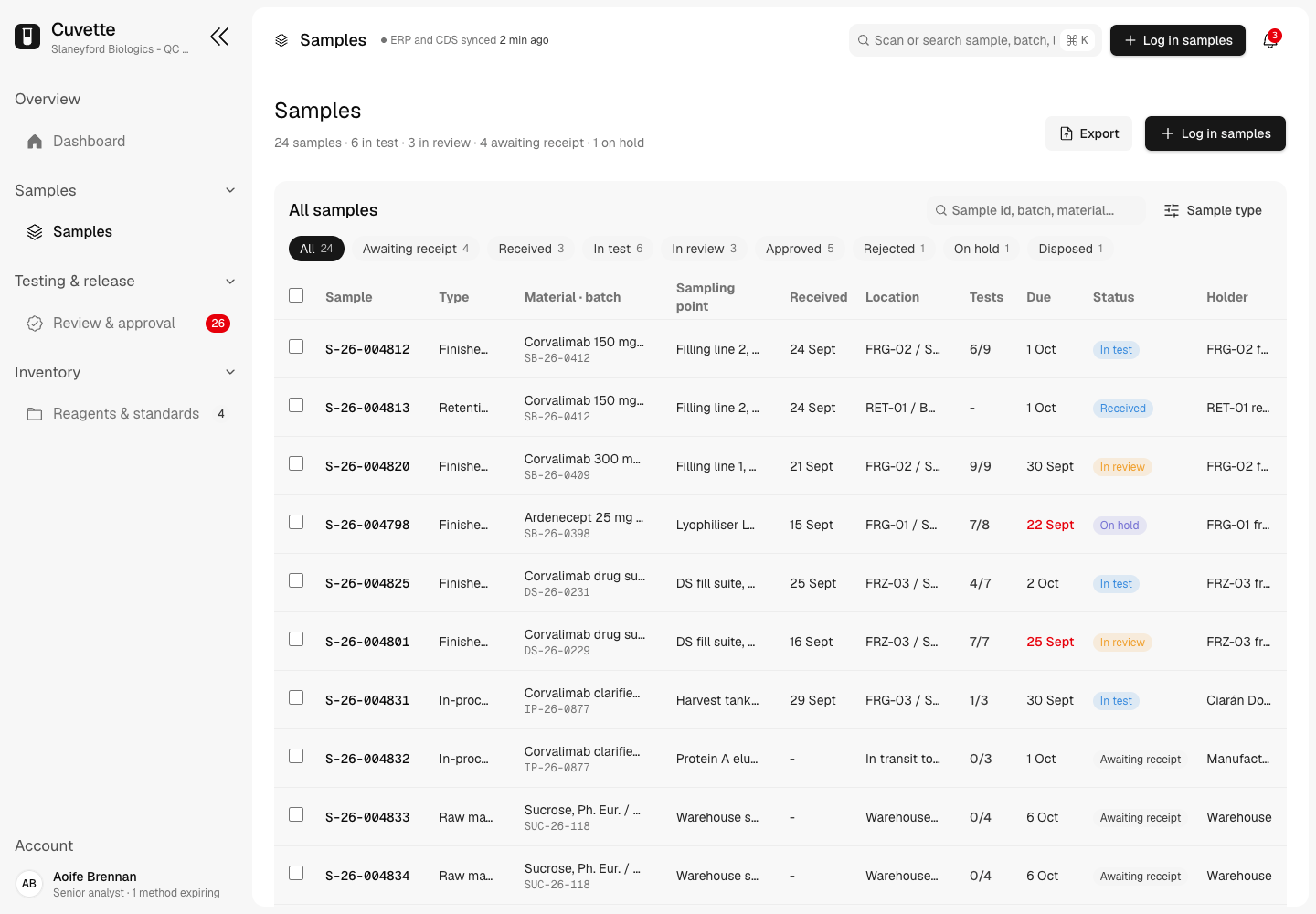Select the Awaiting receipt tab
The width and height of the screenshot is (1316, 914).
click(x=416, y=249)
